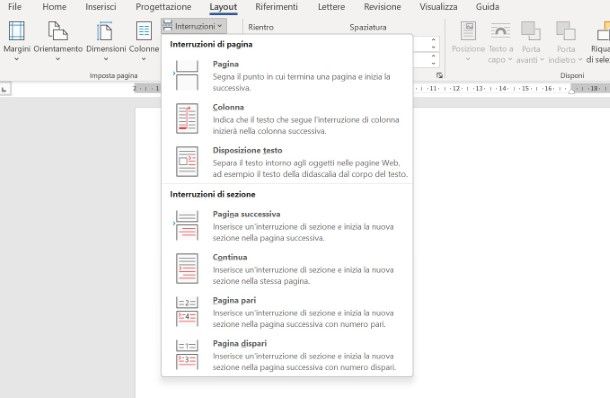Expand the Porta avanti dropdown arrow
610x398 pixels.
542,60
